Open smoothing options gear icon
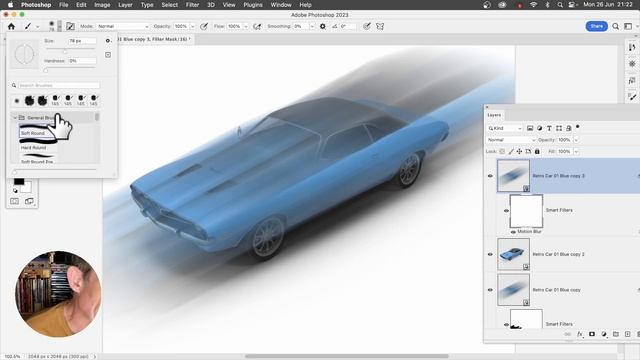The height and width of the screenshot is (360, 640). click(322, 27)
